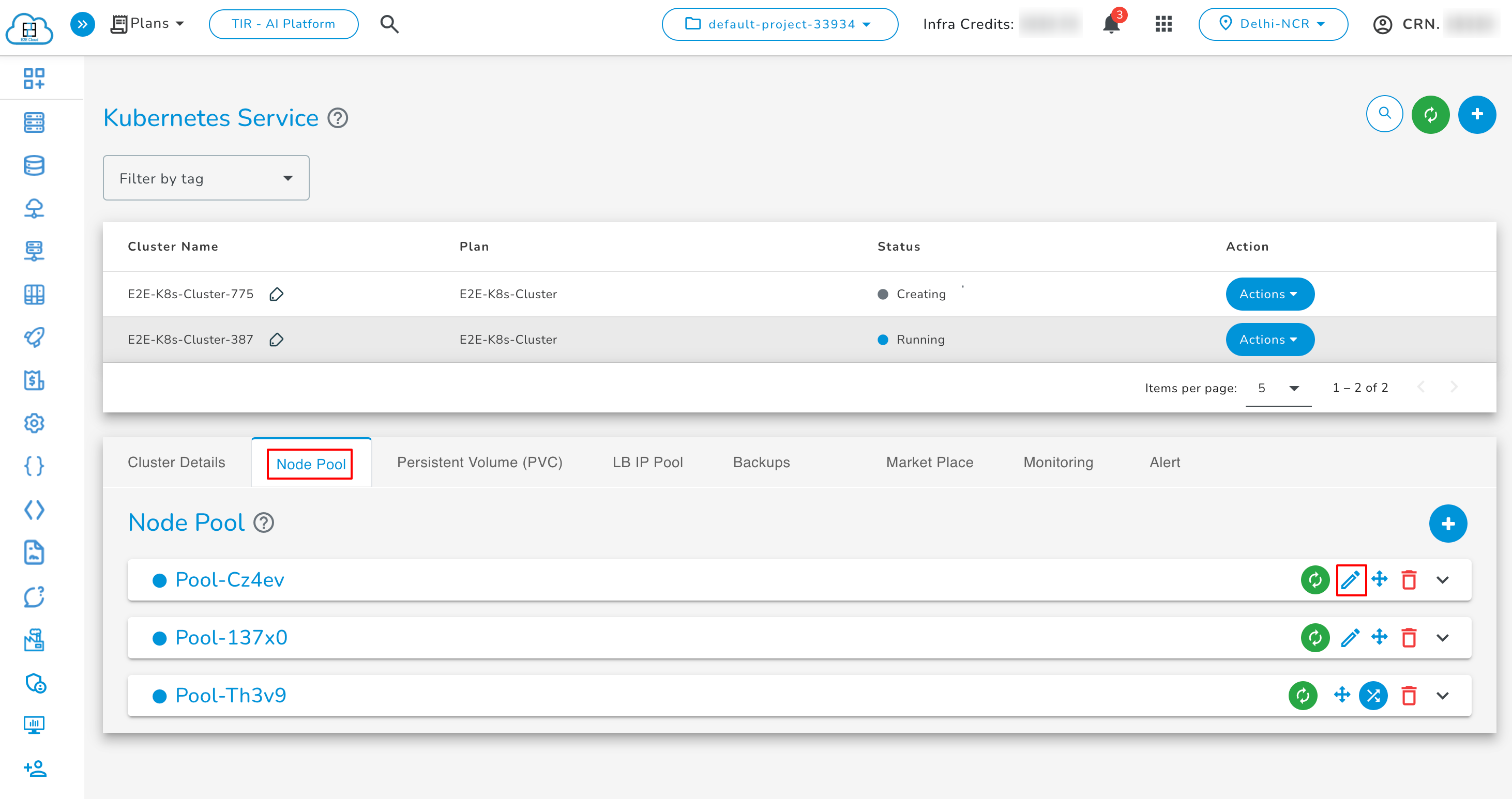This screenshot has width=1512, height=799.
Task: Open curly braces icon in sidebar
Action: (x=34, y=466)
